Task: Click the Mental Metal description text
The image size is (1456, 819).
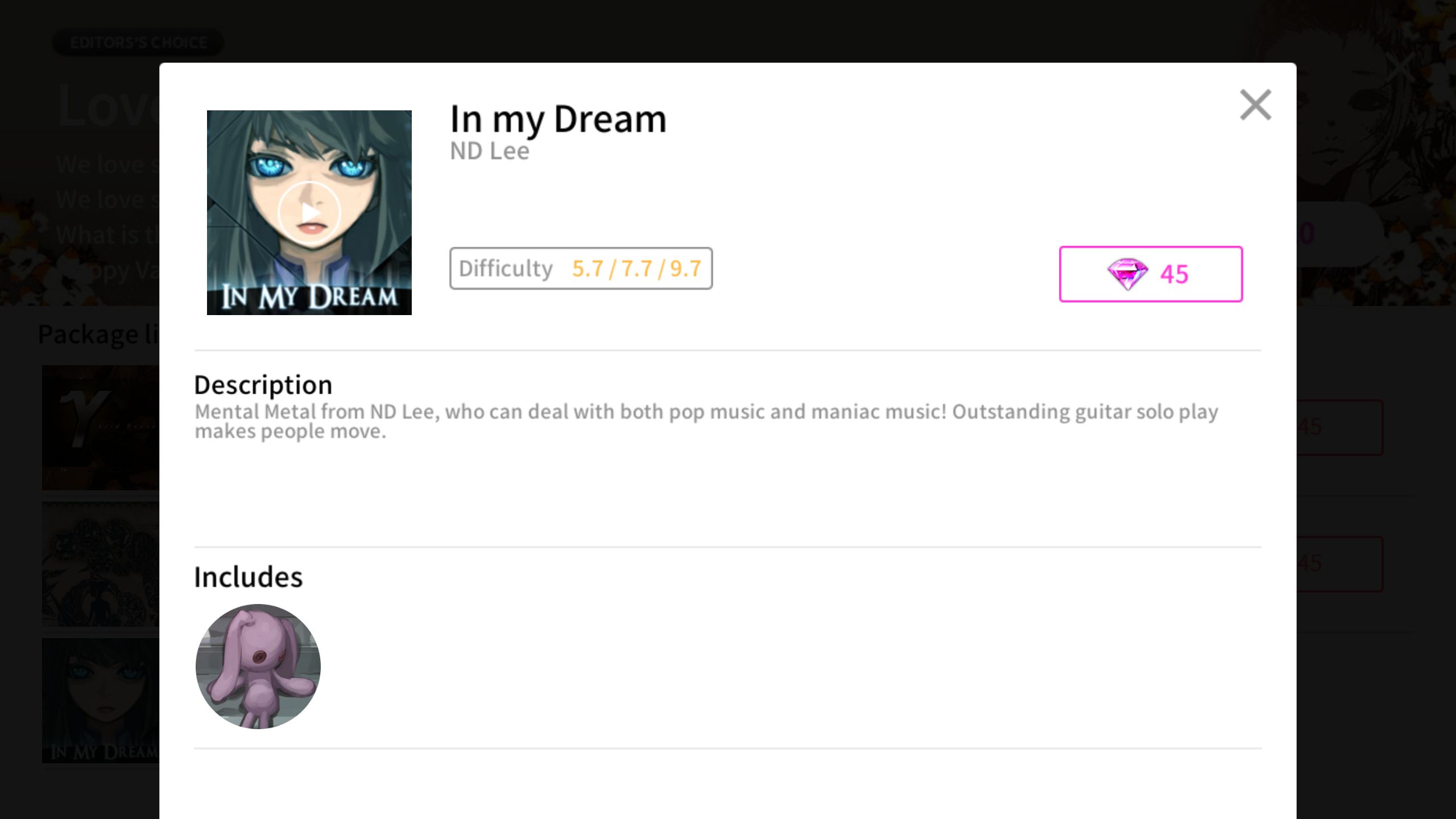Action: (x=706, y=421)
